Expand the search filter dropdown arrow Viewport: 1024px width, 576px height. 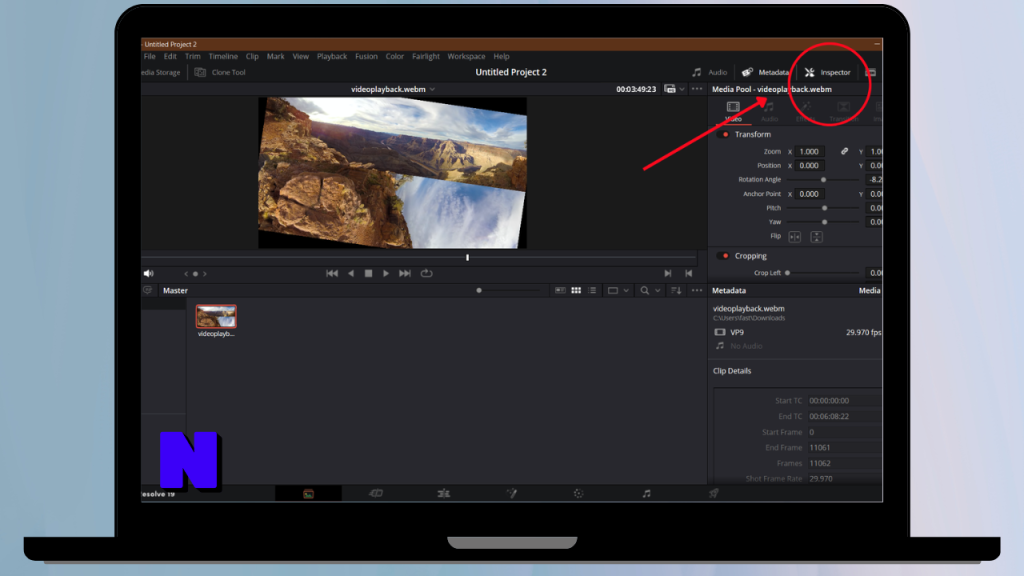[x=658, y=291]
